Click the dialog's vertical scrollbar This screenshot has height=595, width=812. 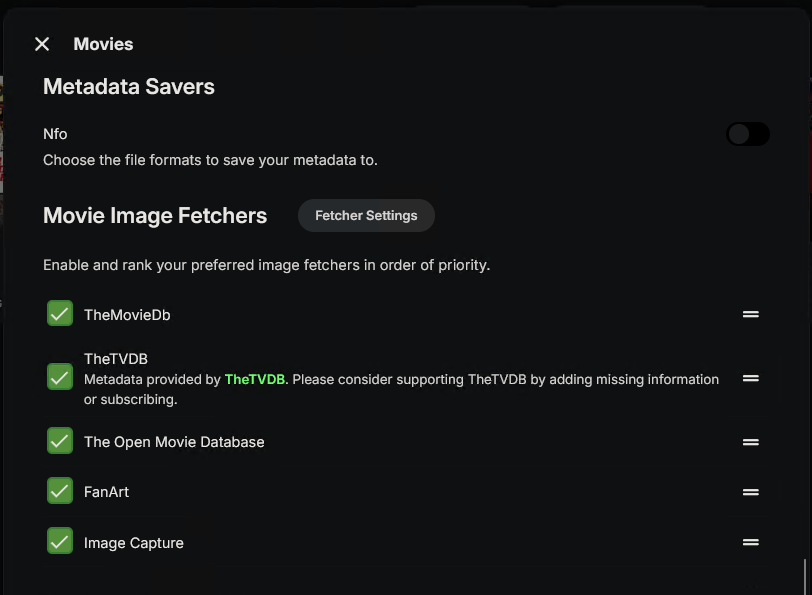[x=804, y=575]
